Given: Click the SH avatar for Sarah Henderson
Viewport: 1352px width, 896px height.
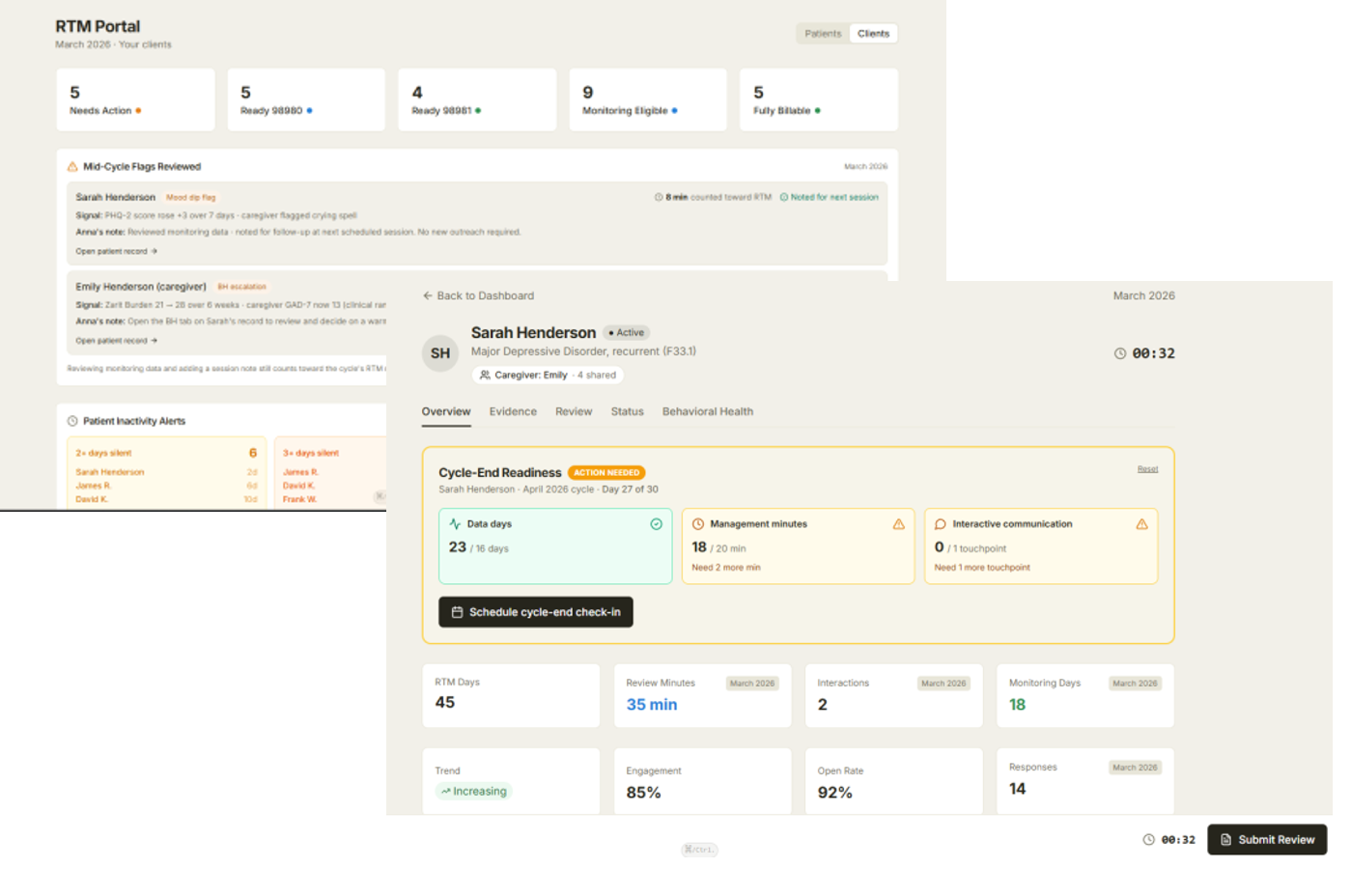Looking at the screenshot, I should pyautogui.click(x=440, y=353).
